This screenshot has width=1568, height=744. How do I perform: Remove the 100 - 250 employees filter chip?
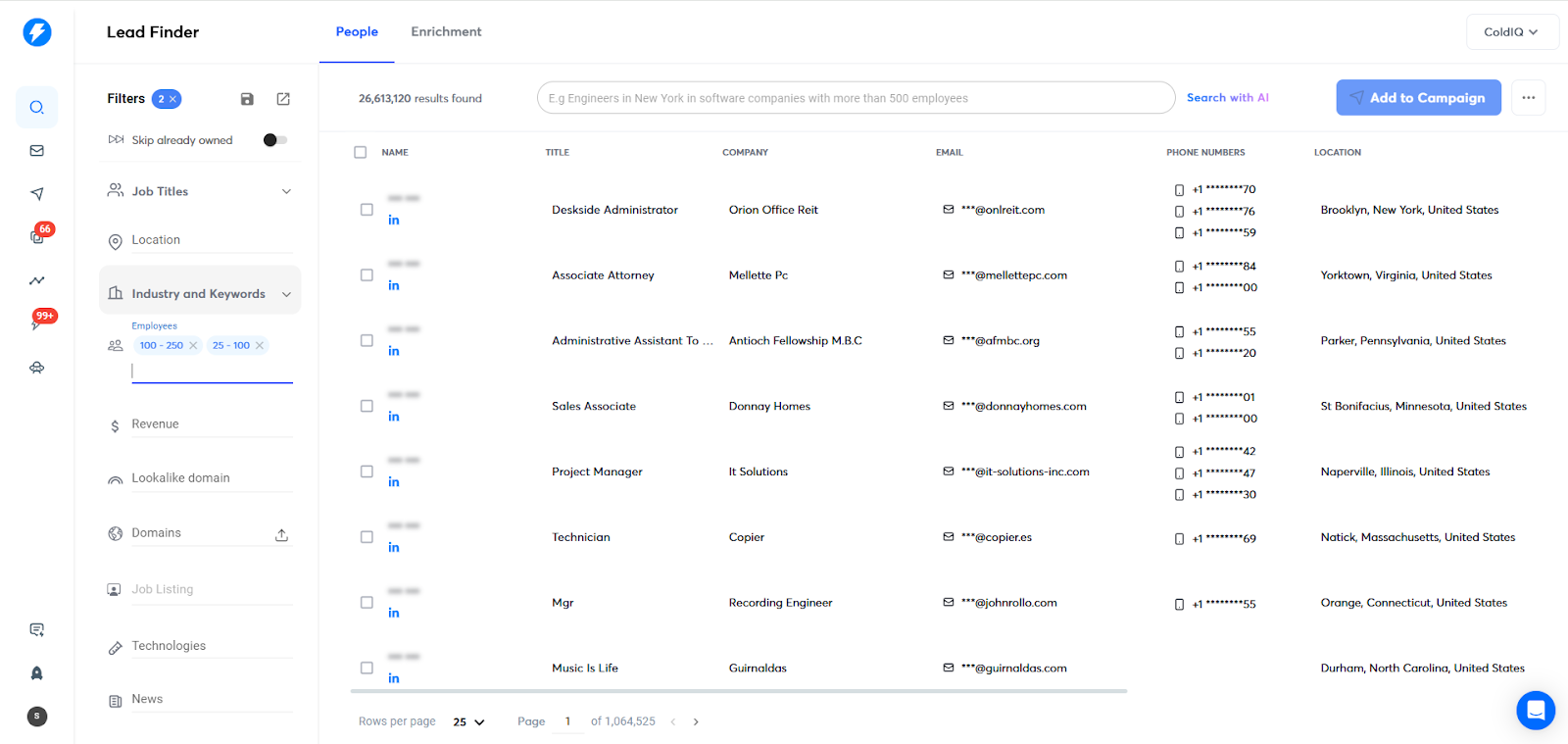tap(193, 346)
